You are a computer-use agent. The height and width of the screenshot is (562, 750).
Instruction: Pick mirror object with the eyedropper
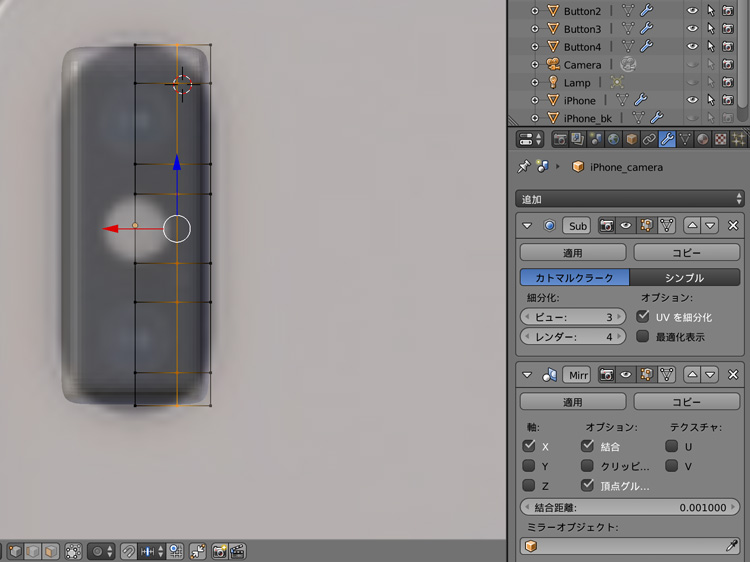[732, 546]
